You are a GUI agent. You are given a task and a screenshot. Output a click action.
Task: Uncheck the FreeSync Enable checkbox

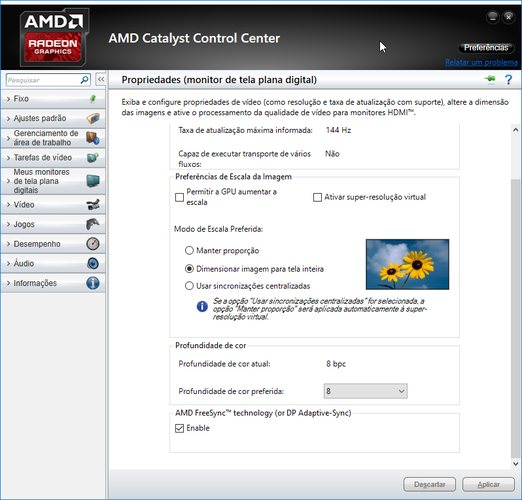point(179,428)
